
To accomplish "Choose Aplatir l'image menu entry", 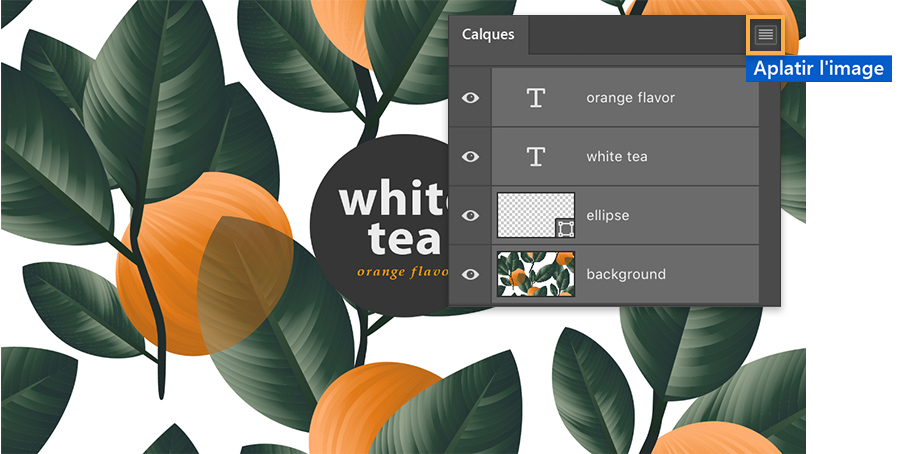I will [x=818, y=69].
